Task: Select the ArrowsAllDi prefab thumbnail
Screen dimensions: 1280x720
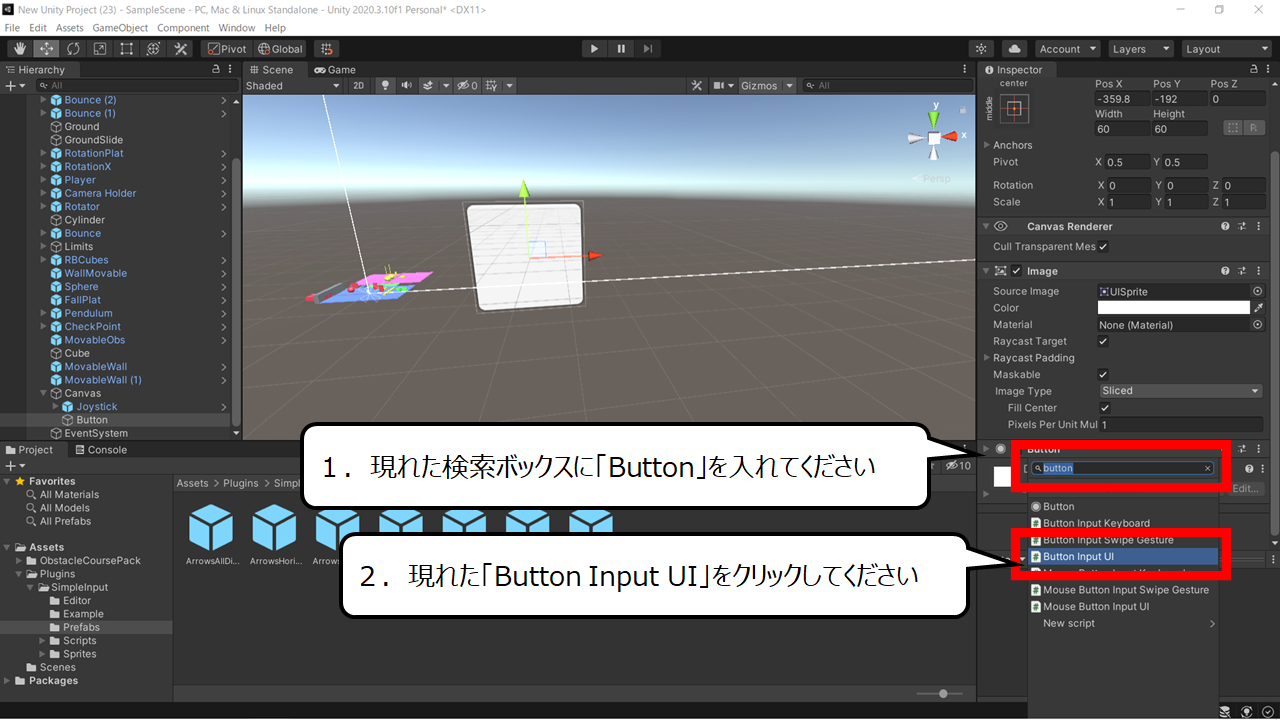Action: coord(211,527)
